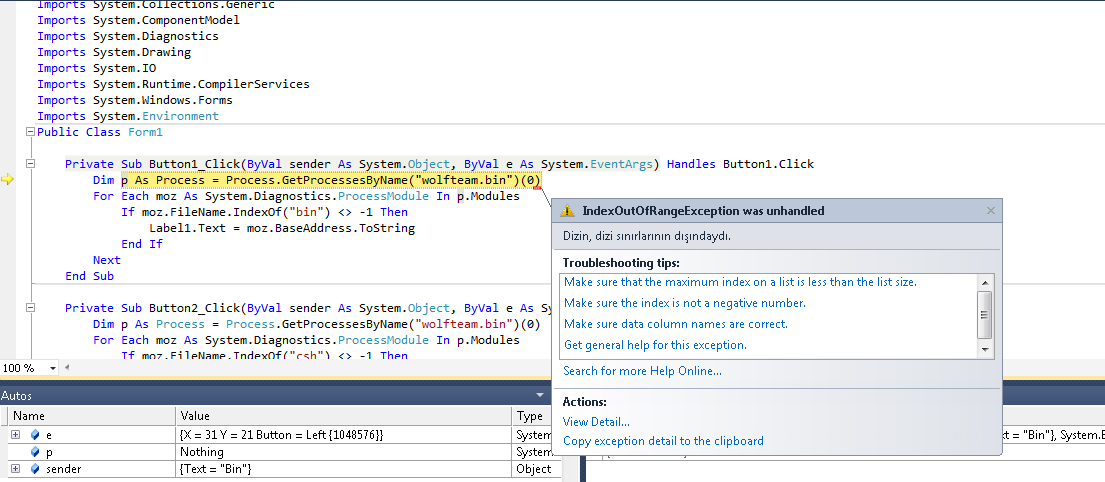Open the 100 % zoom dropdown
Screen dimensions: 1105x482
[53, 369]
